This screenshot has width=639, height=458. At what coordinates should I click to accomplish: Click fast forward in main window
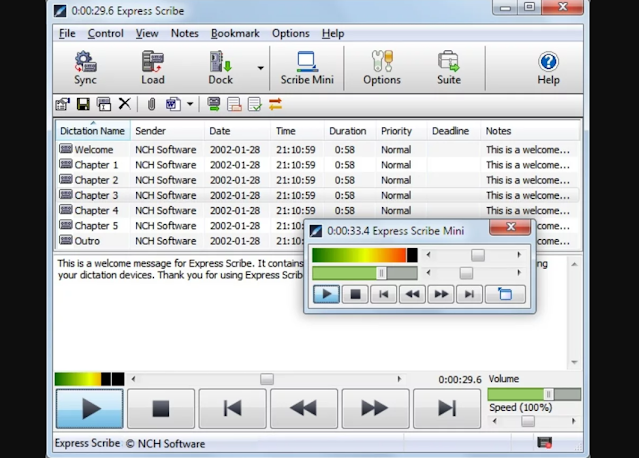click(375, 408)
